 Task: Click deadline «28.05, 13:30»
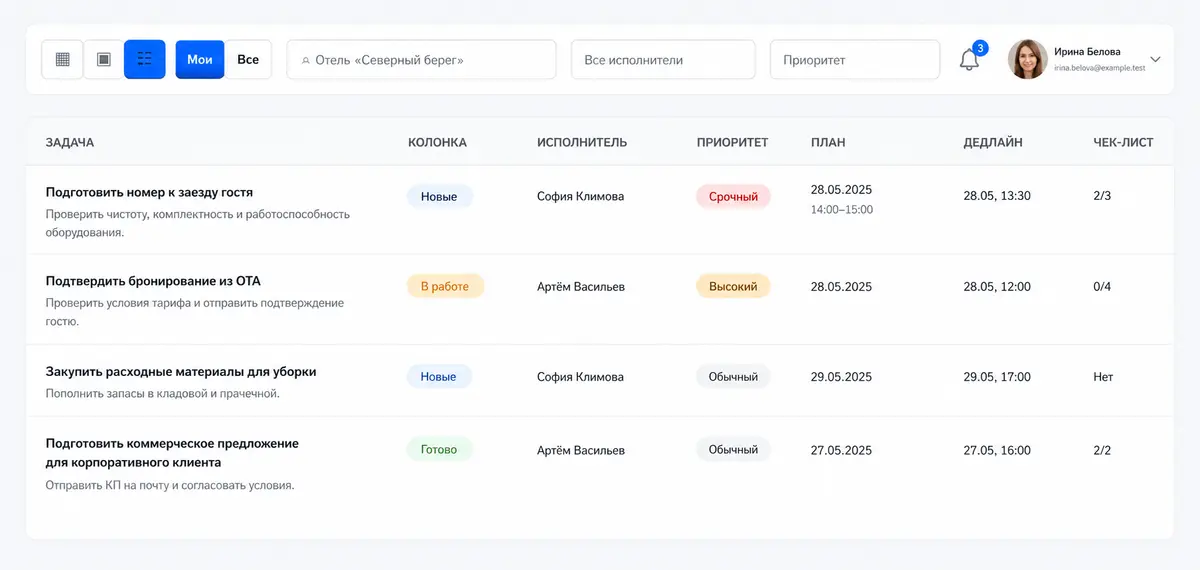coord(997,196)
